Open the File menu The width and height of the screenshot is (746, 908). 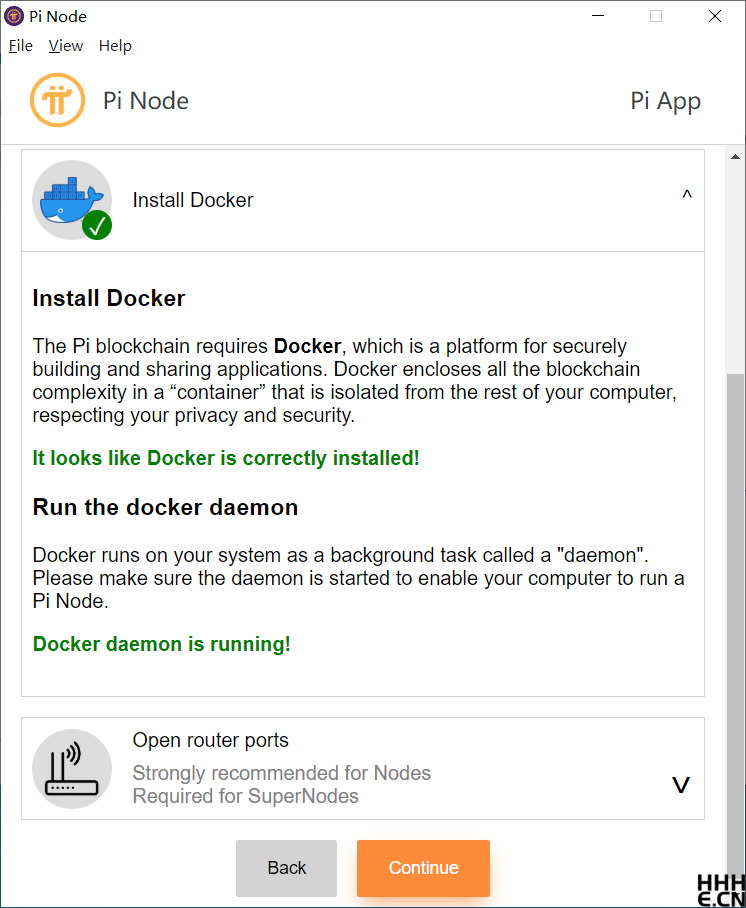[x=21, y=46]
